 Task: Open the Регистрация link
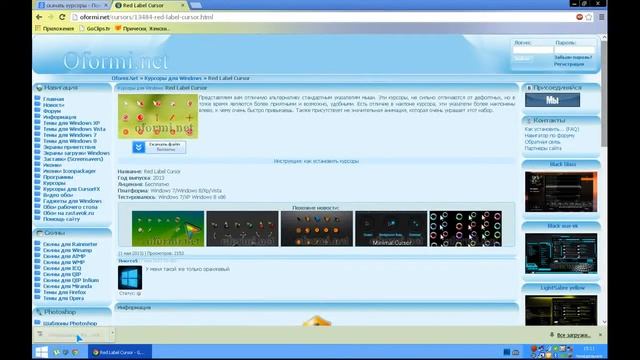pos(569,64)
